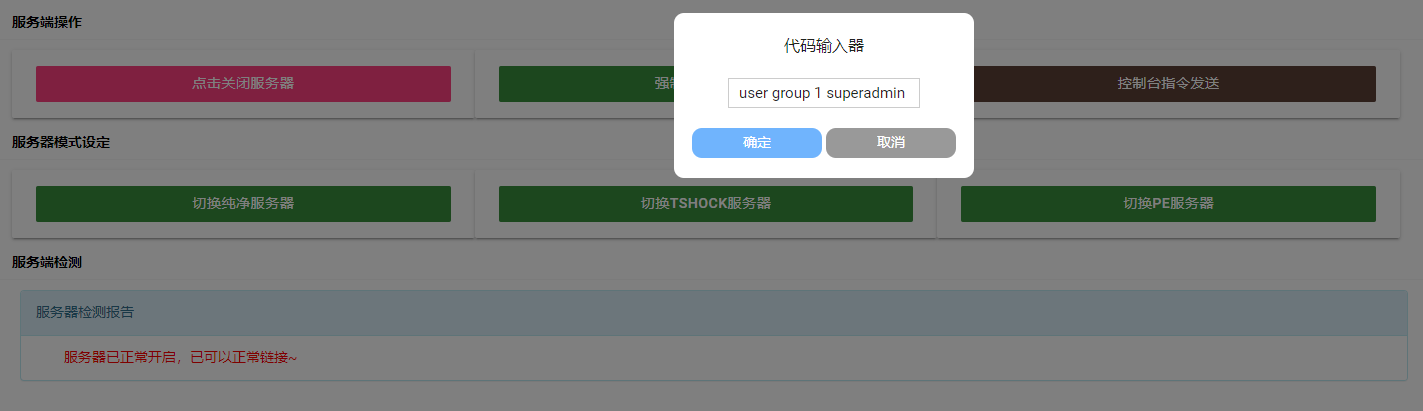Focus the code input text box
Viewport: 1423px width, 411px height.
(x=823, y=93)
